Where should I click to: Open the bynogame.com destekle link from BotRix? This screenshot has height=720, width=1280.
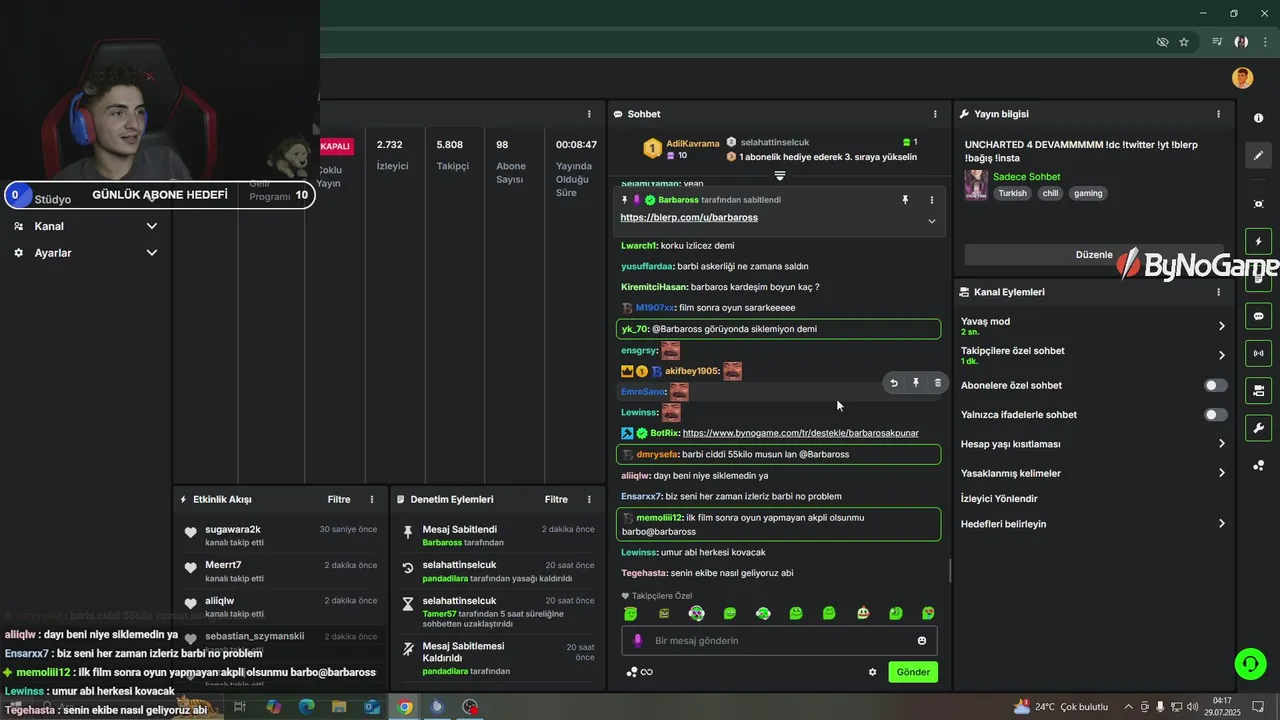(x=801, y=433)
